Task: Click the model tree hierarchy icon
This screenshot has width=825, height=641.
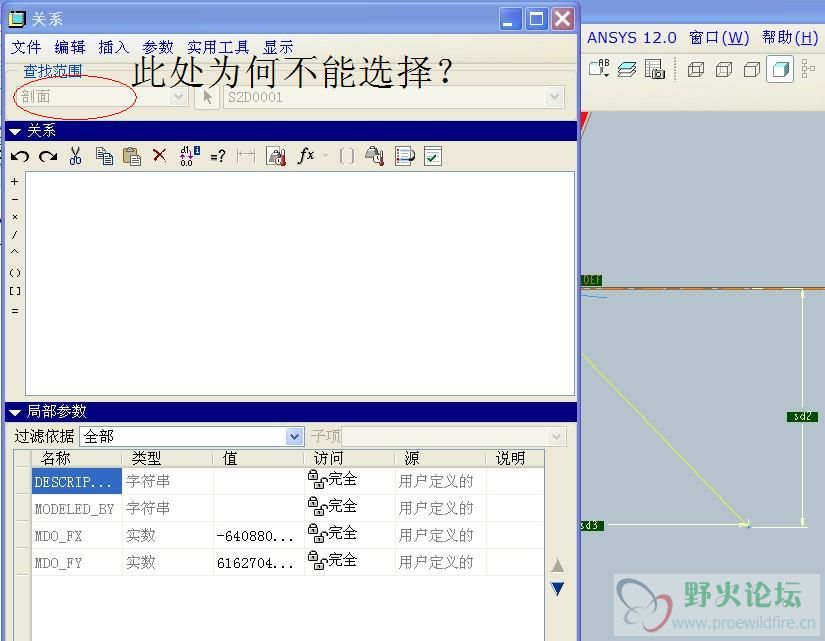Action: tap(808, 69)
